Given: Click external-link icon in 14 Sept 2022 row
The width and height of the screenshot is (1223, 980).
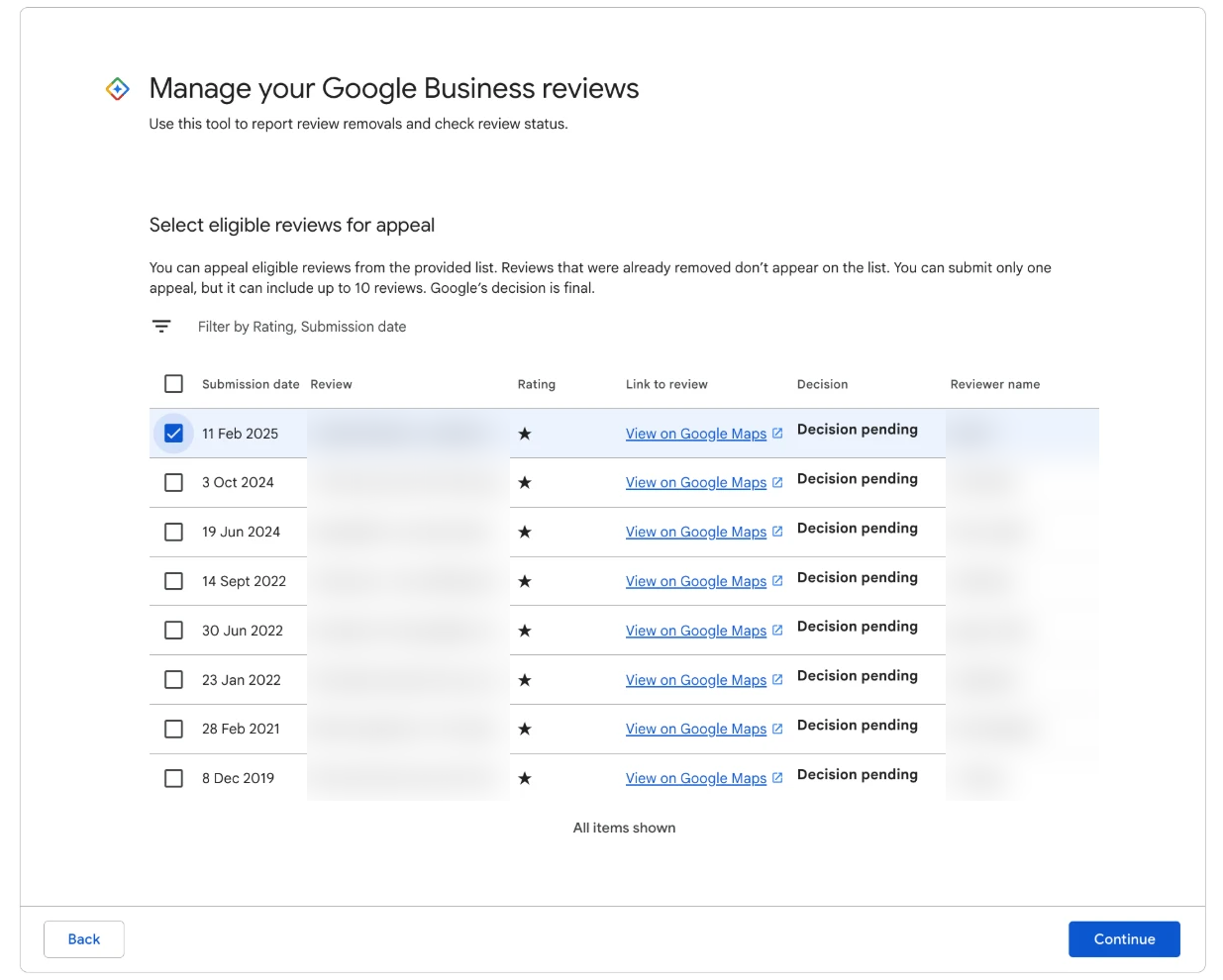Looking at the screenshot, I should 777,581.
